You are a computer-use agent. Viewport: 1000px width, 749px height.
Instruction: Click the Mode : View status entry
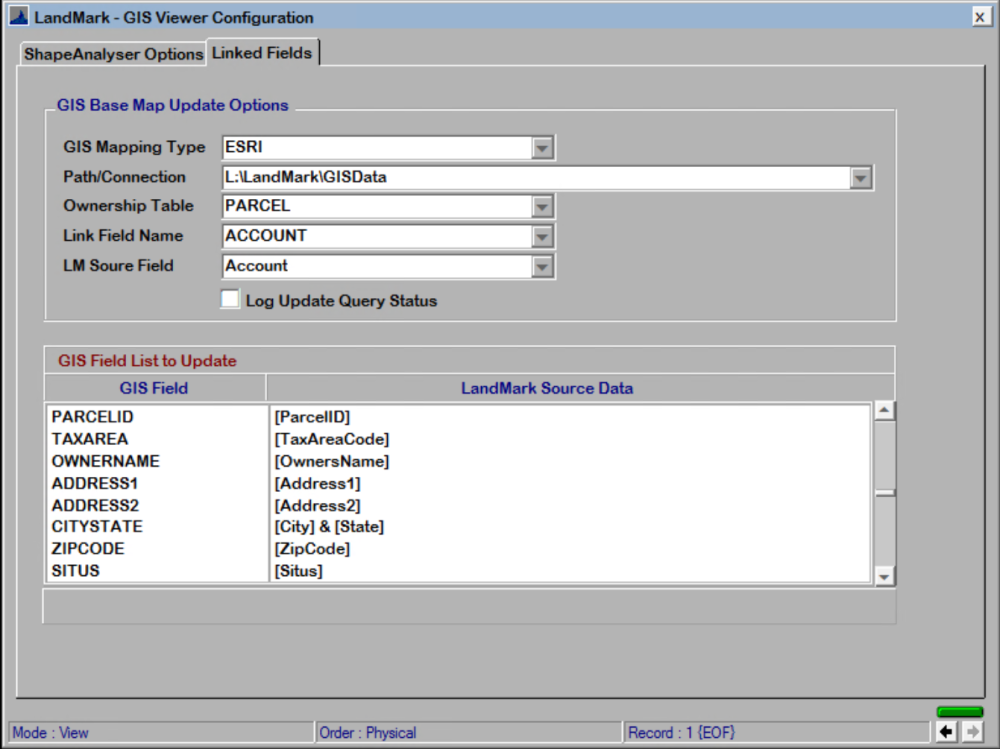pyautogui.click(x=161, y=732)
